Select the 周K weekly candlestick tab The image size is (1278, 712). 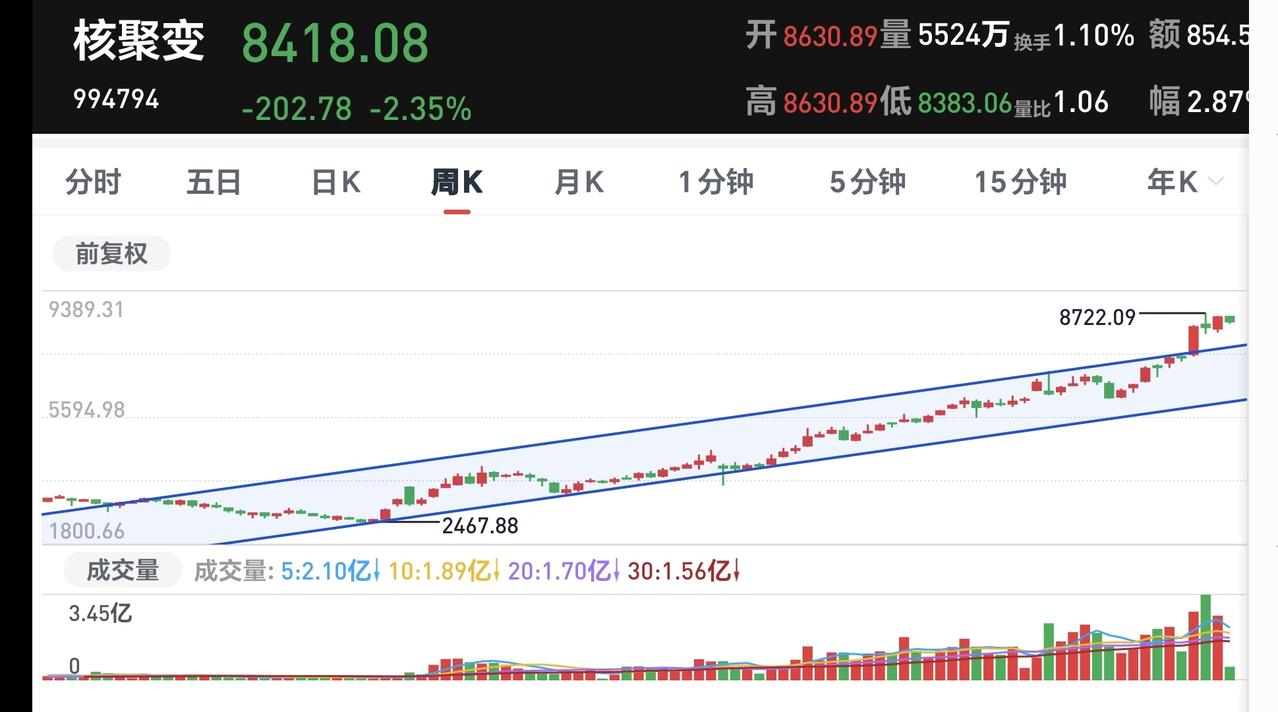pos(457,182)
